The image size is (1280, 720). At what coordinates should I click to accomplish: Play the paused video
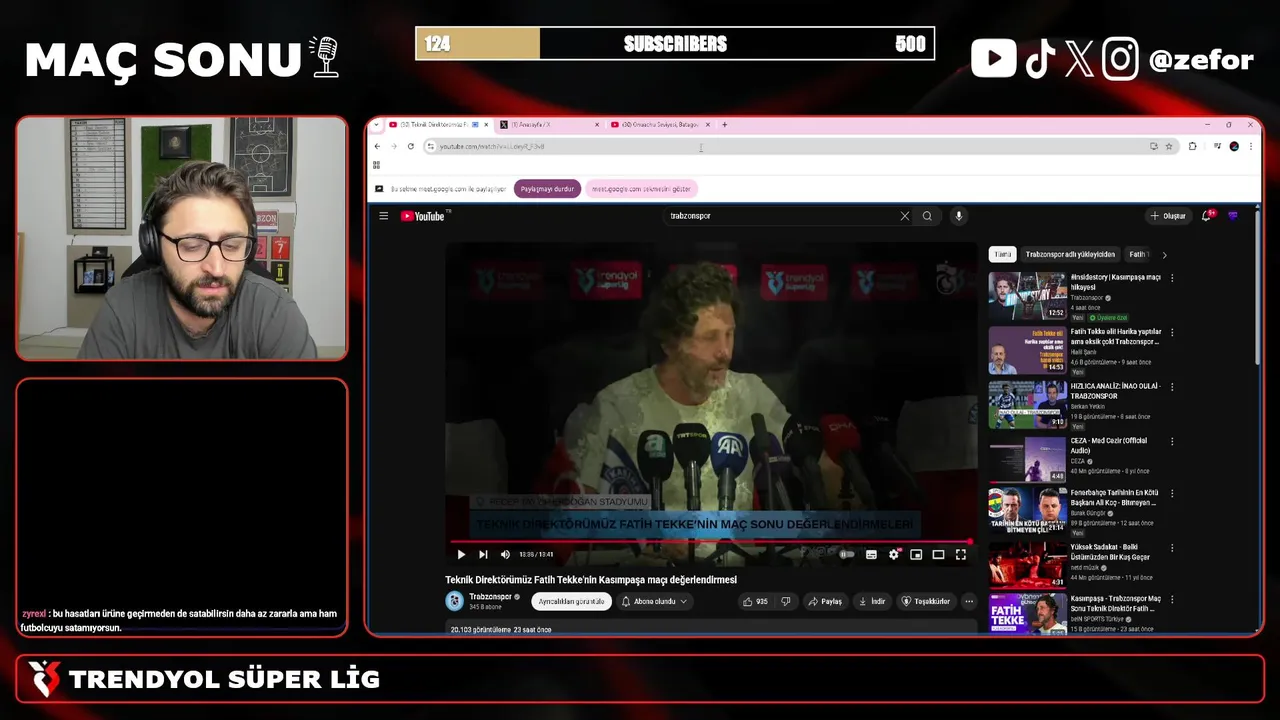(461, 554)
